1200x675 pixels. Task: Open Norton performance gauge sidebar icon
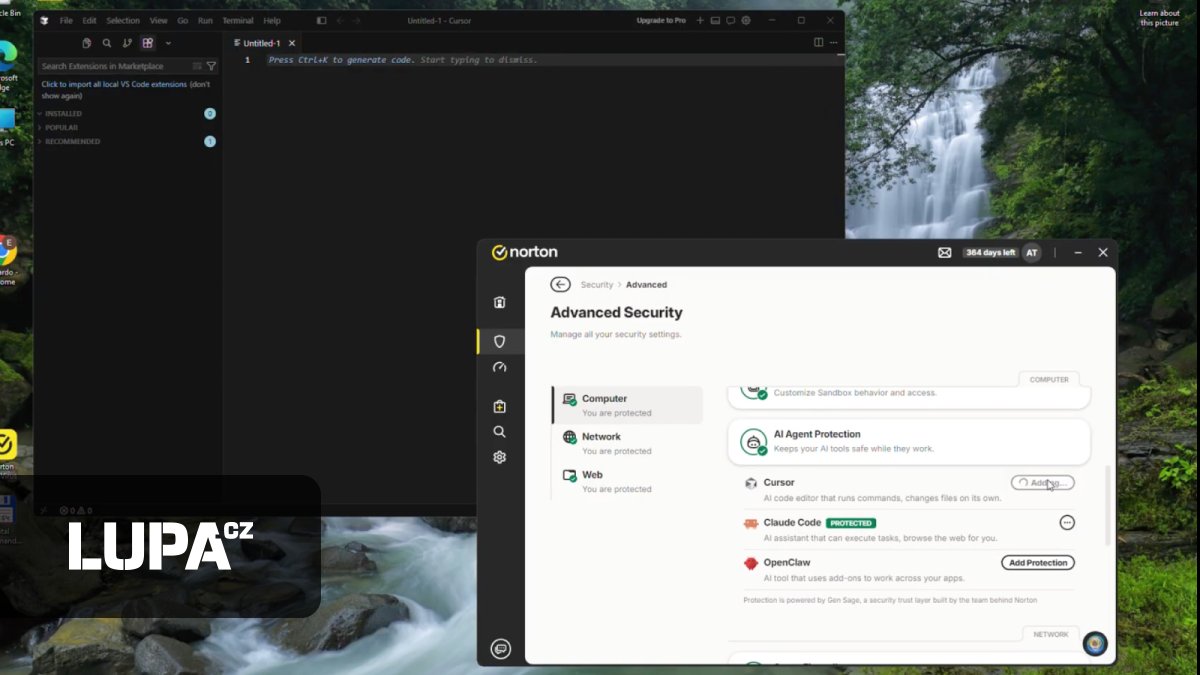[x=500, y=368]
